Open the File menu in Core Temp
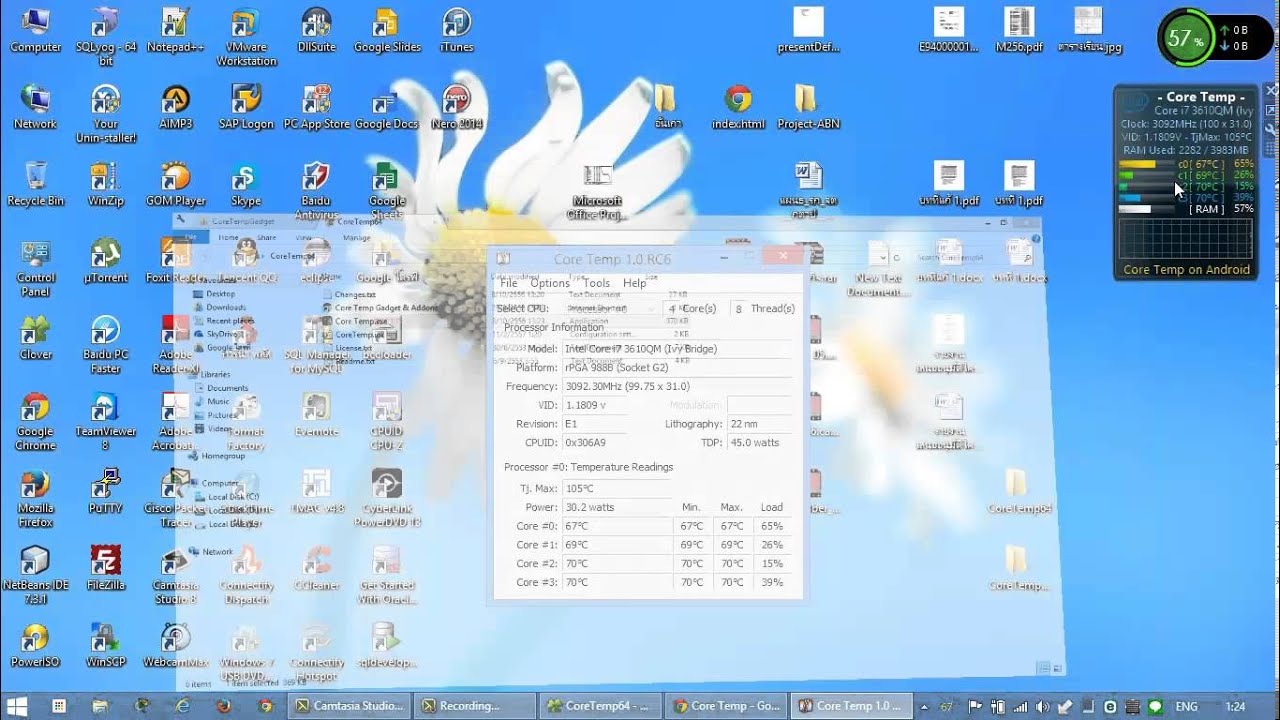Image resolution: width=1280 pixels, height=720 pixels. (x=509, y=283)
